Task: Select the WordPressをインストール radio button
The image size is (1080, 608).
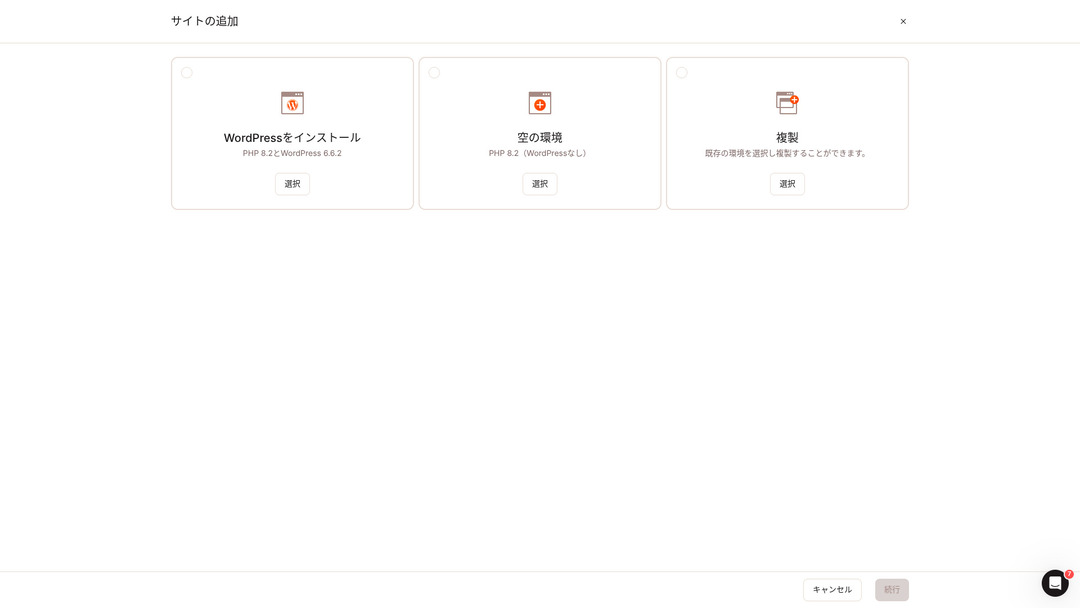Action: (187, 72)
